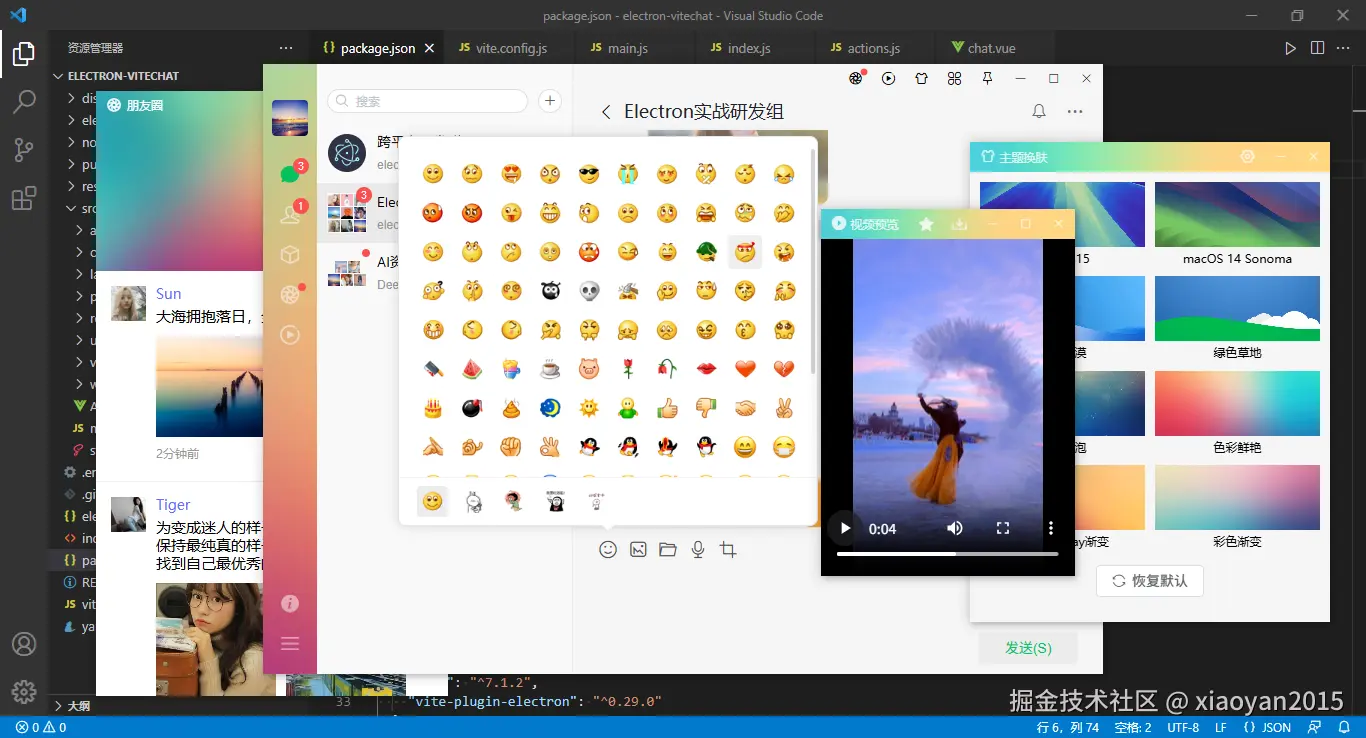Click the image picker icon in chat toolbar

(x=638, y=549)
